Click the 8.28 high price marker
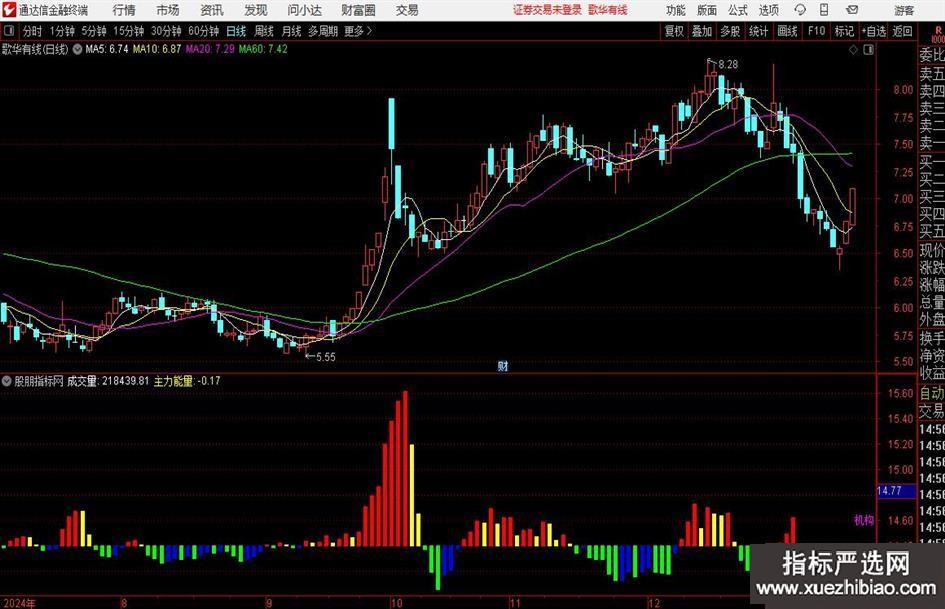 point(728,64)
